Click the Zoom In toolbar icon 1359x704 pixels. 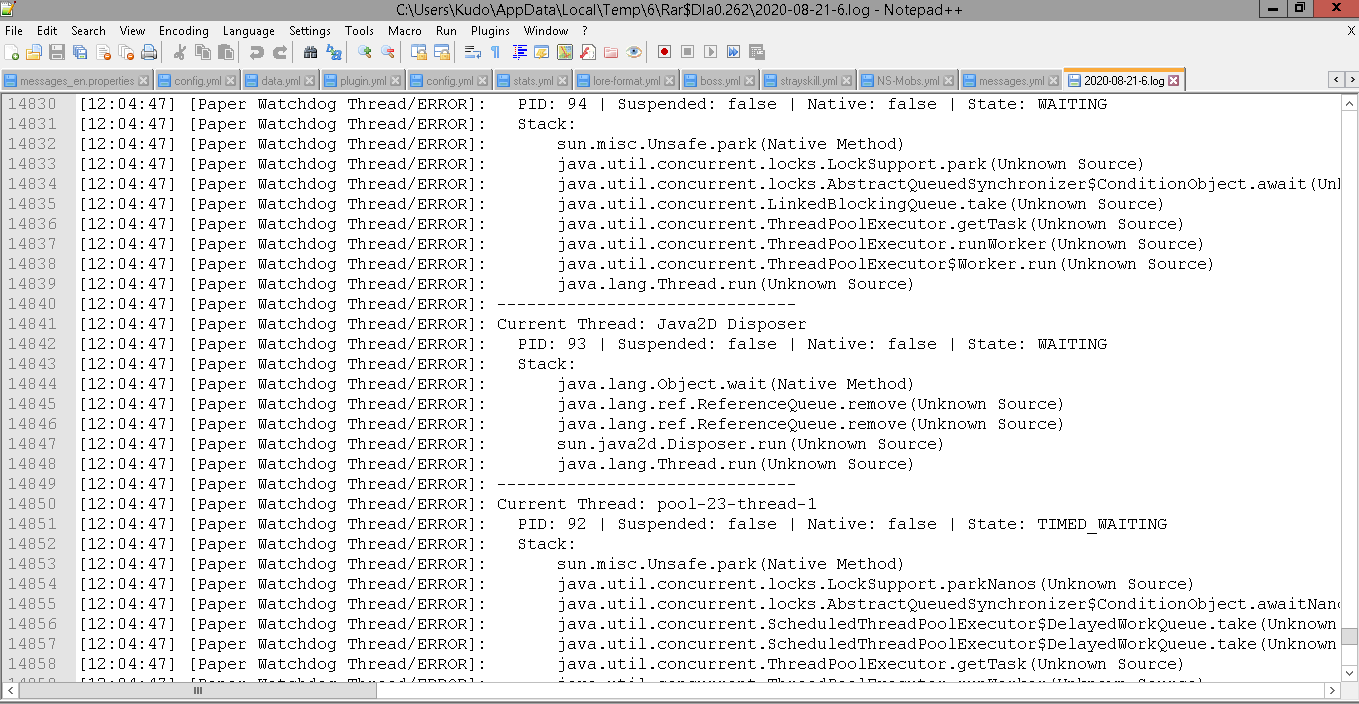coord(365,52)
